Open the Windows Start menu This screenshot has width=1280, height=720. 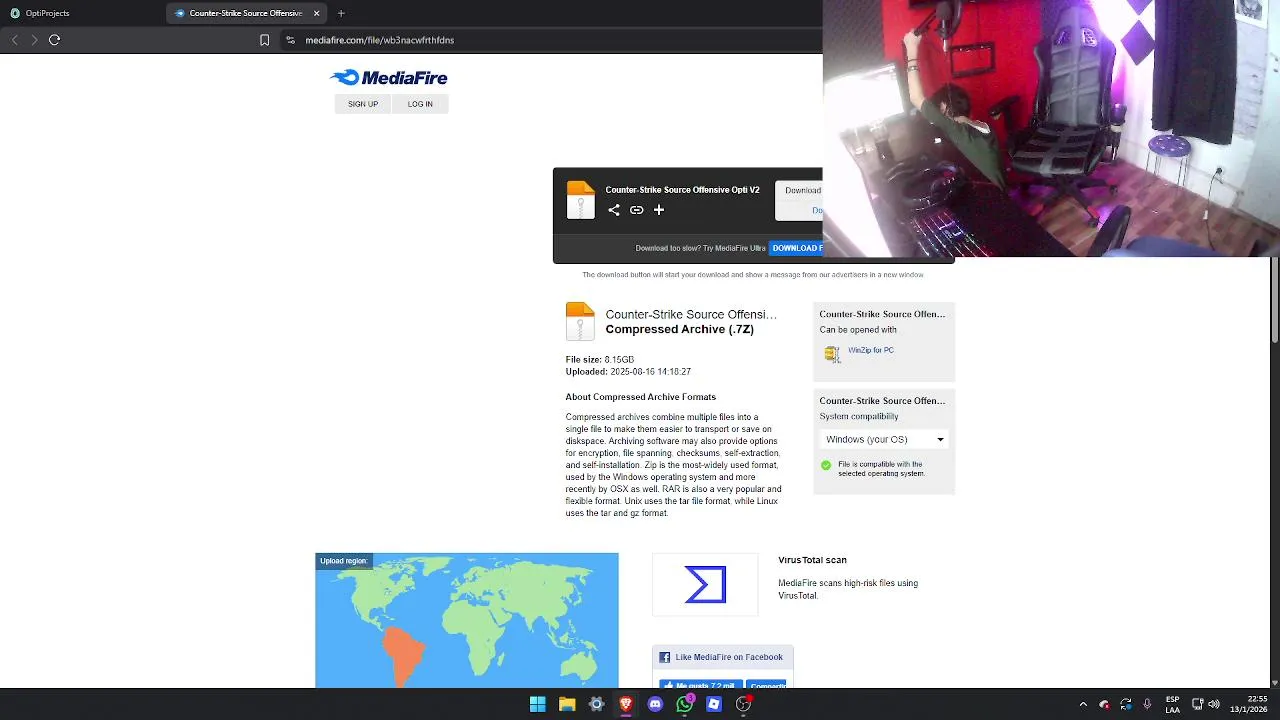[x=538, y=704]
